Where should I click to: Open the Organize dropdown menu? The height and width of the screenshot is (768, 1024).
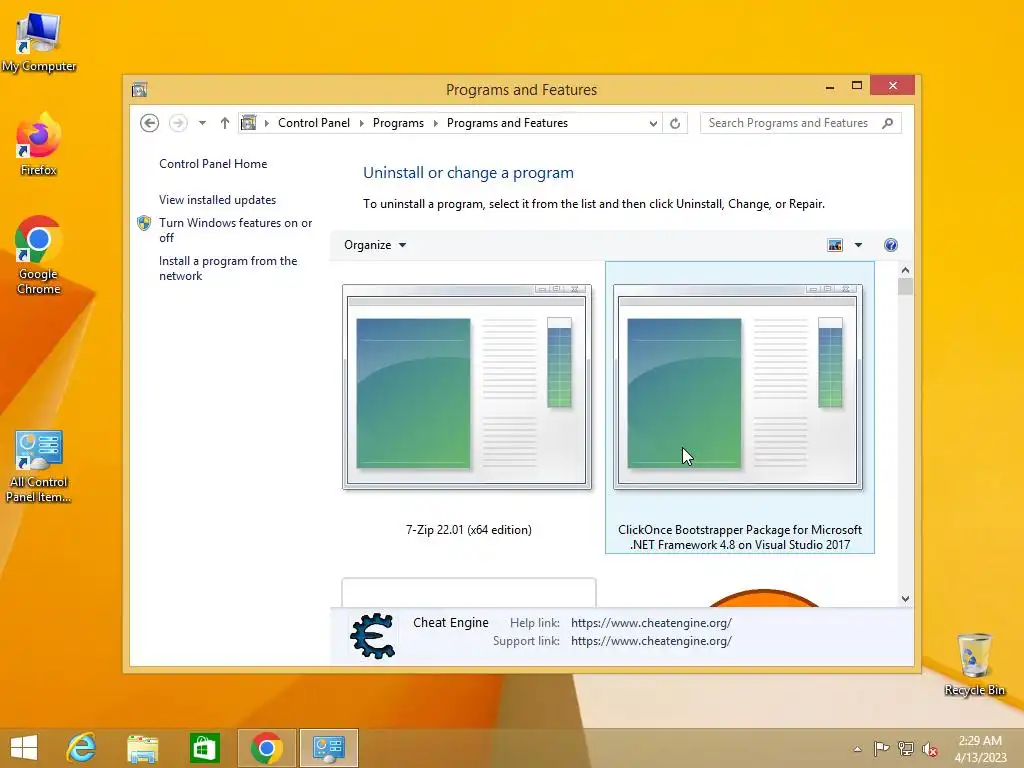click(375, 245)
